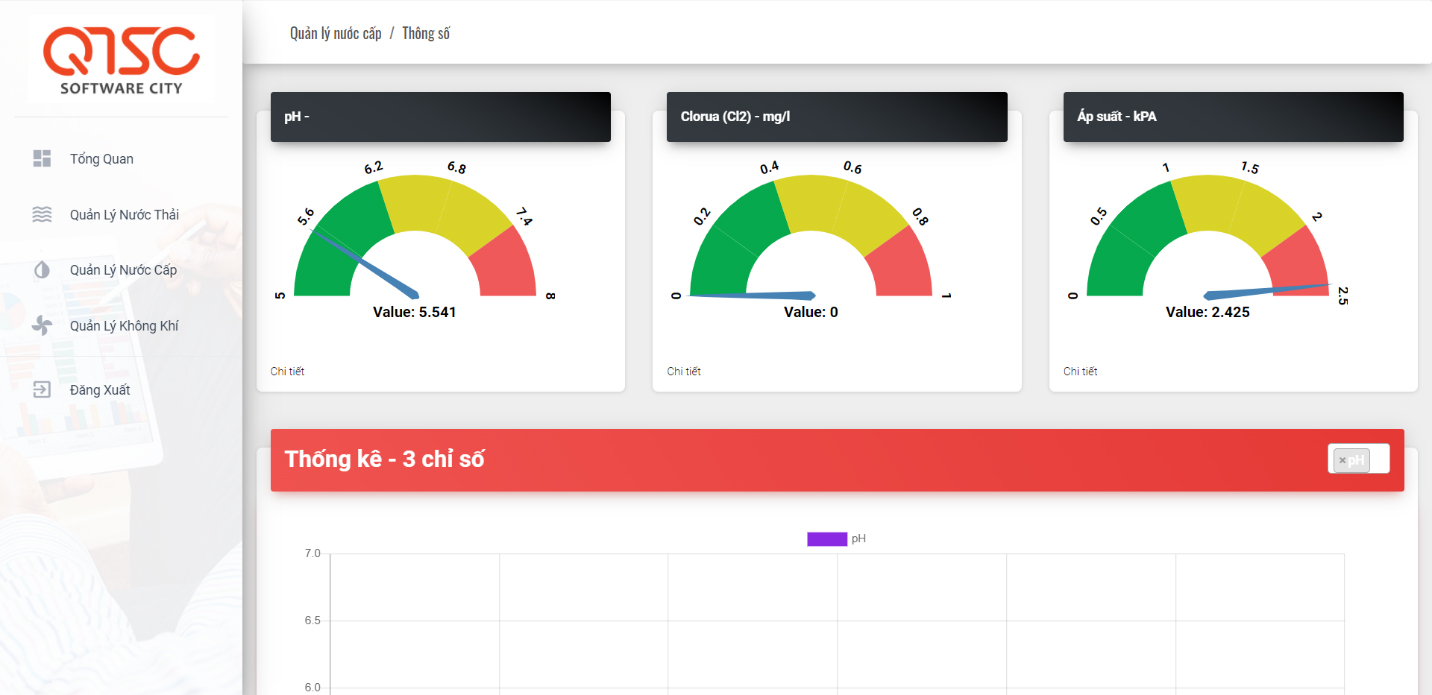Viewport: 1432px width, 695px height.
Task: Click the Đăng Xuất logout icon
Action: (42, 390)
